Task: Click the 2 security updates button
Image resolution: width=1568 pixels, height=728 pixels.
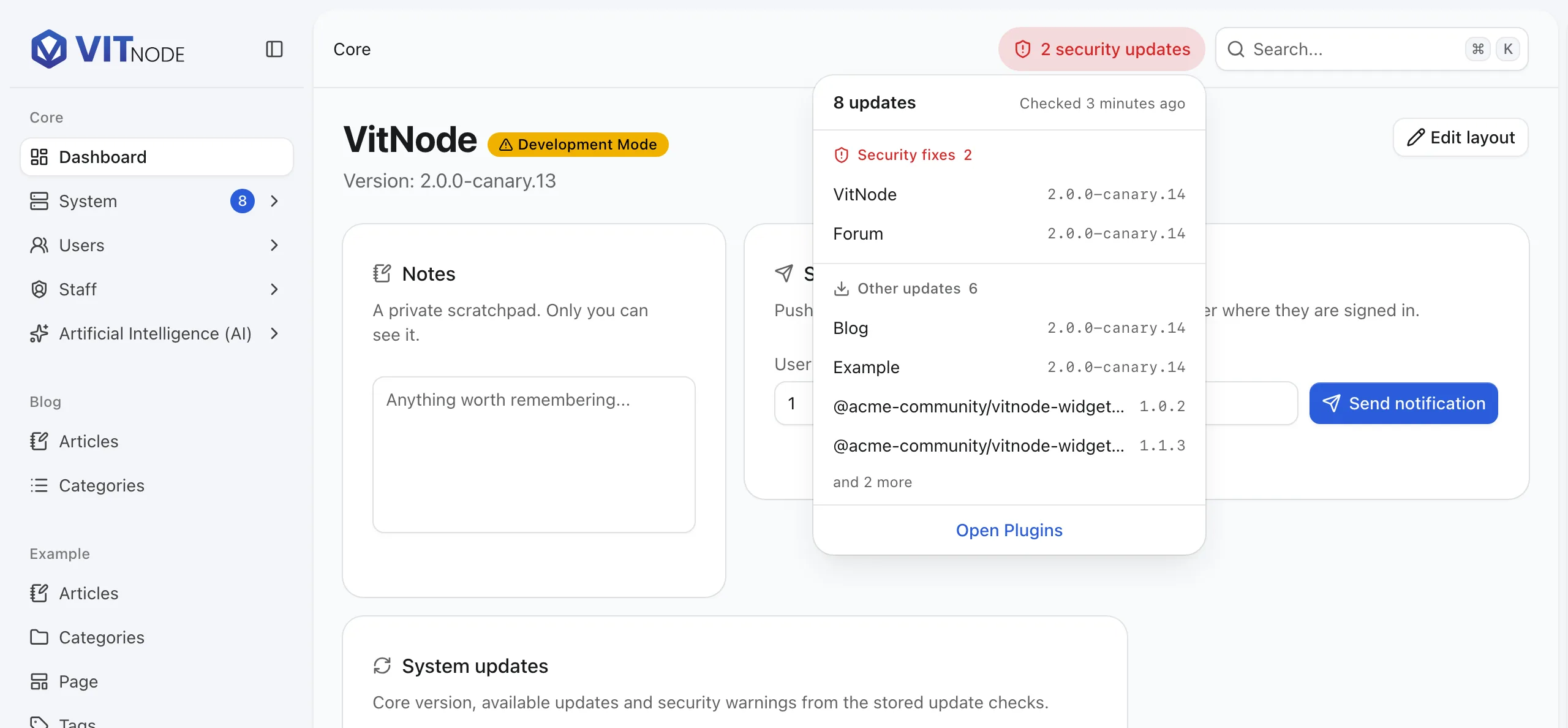Action: pos(1102,49)
